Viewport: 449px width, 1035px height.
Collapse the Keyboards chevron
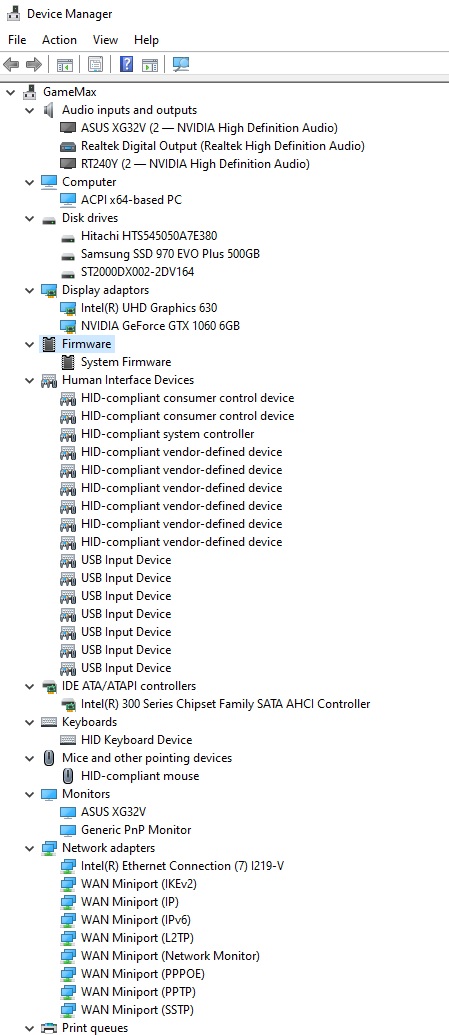tap(30, 723)
